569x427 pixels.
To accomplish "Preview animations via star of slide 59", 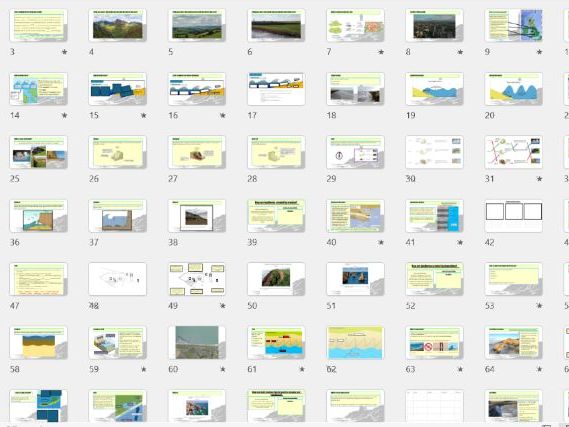I will pyautogui.click(x=144, y=369).
